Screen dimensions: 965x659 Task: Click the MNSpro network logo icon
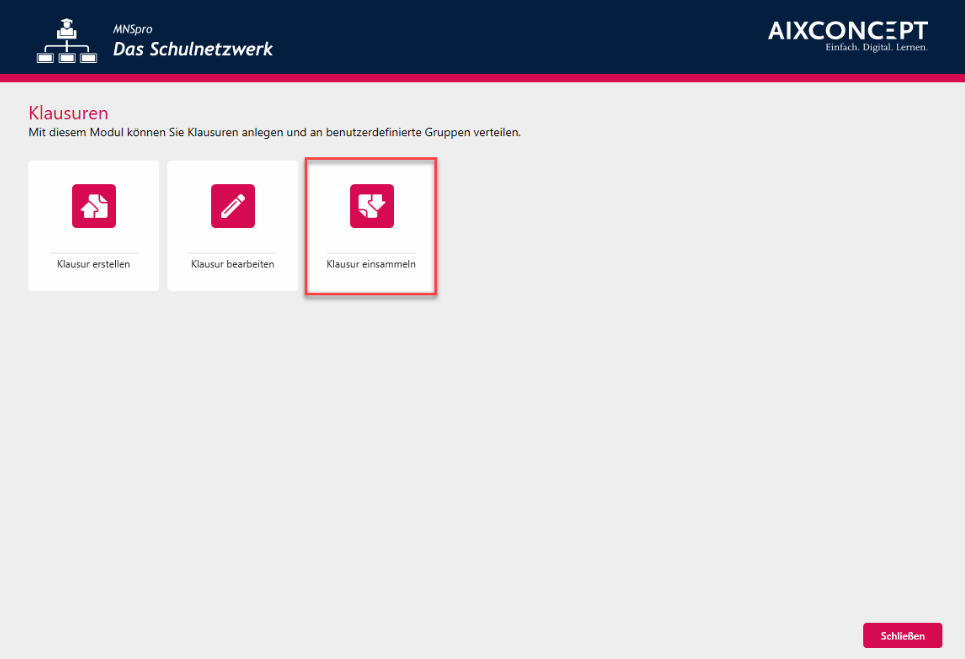click(67, 42)
